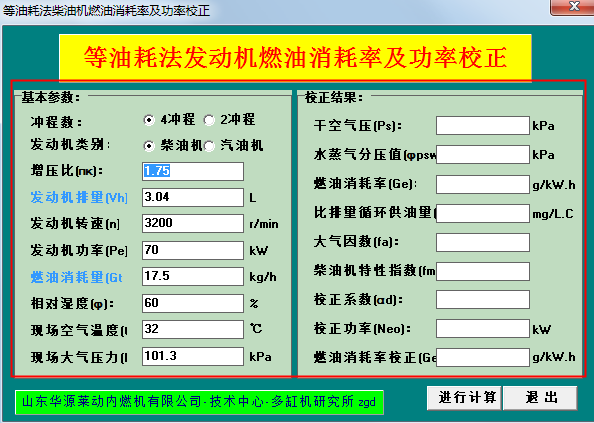The image size is (594, 423).
Task: Click the 增压比 input field with 1.75
Action: pos(193,172)
